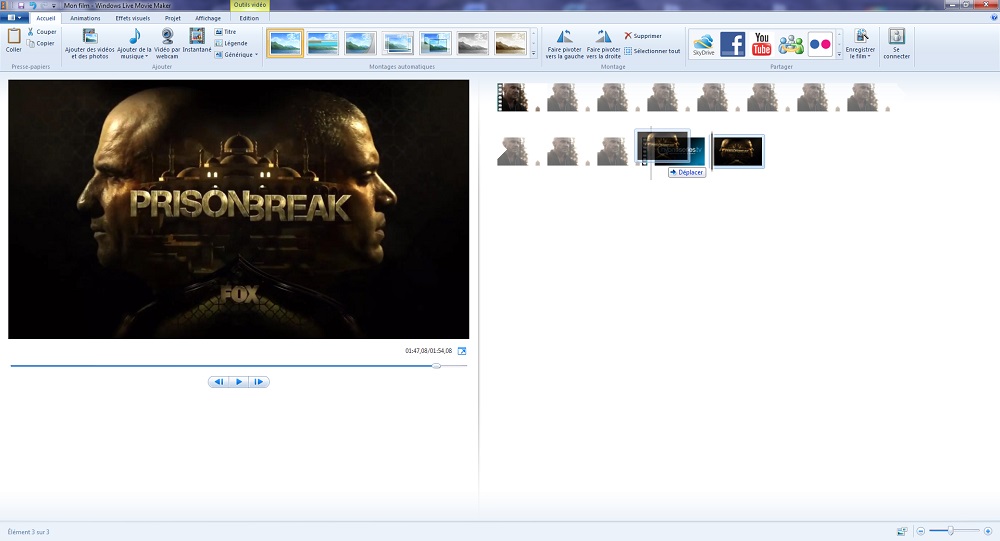
Task: Open the Animations tab
Action: pyautogui.click(x=85, y=18)
